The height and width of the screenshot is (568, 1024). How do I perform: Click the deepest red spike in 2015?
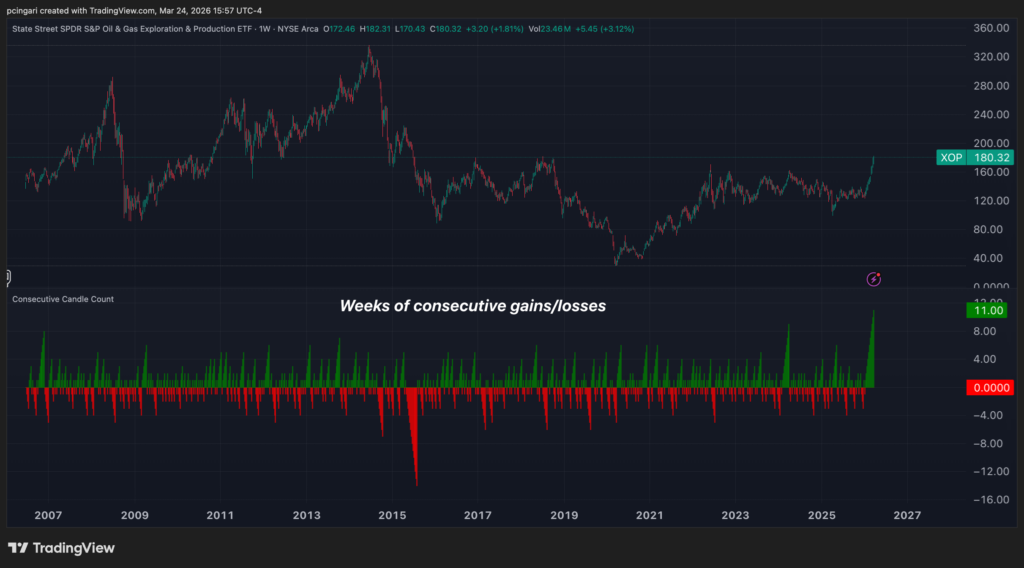[416, 478]
